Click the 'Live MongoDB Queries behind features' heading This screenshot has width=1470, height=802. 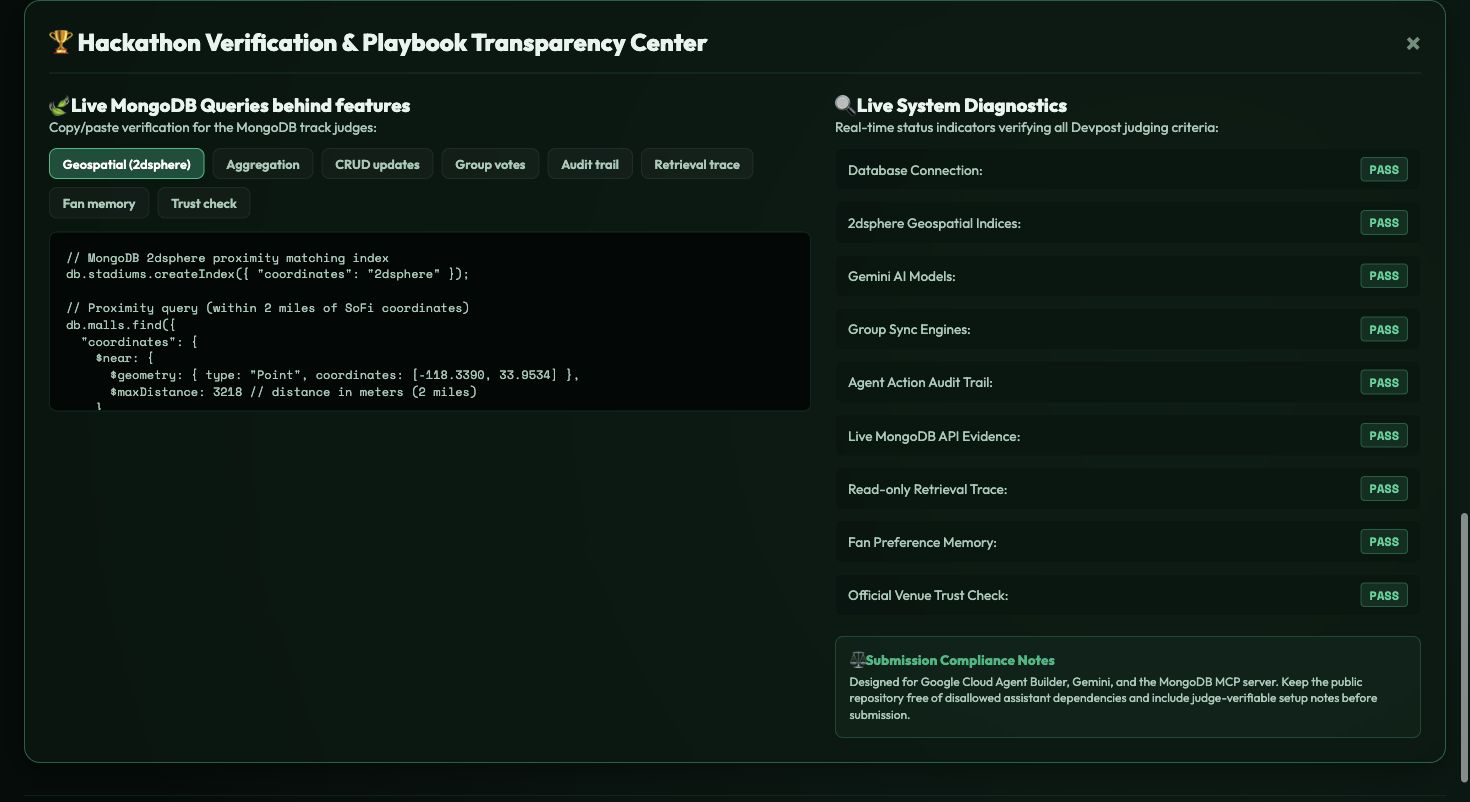pyautogui.click(x=241, y=105)
